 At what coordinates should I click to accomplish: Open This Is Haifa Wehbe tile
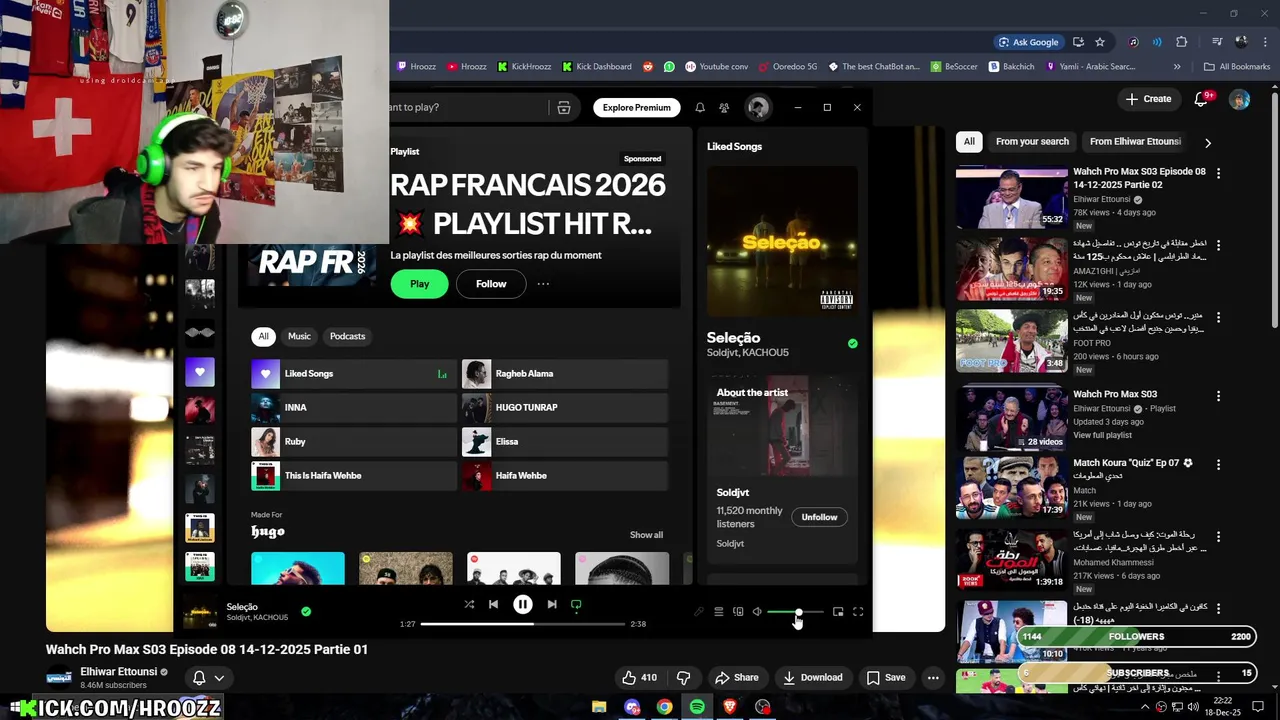click(x=354, y=476)
